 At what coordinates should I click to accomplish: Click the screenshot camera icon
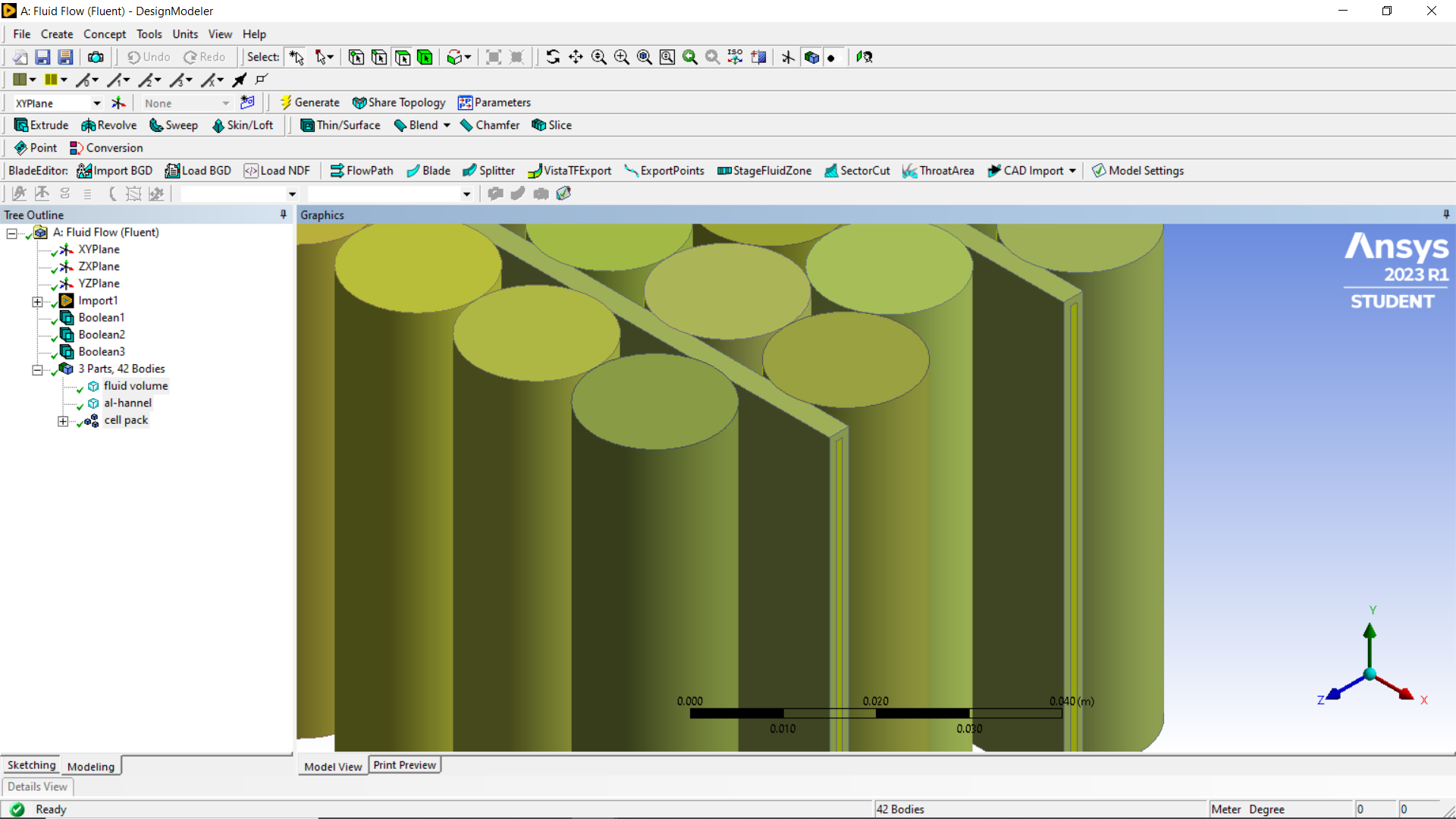click(x=96, y=57)
